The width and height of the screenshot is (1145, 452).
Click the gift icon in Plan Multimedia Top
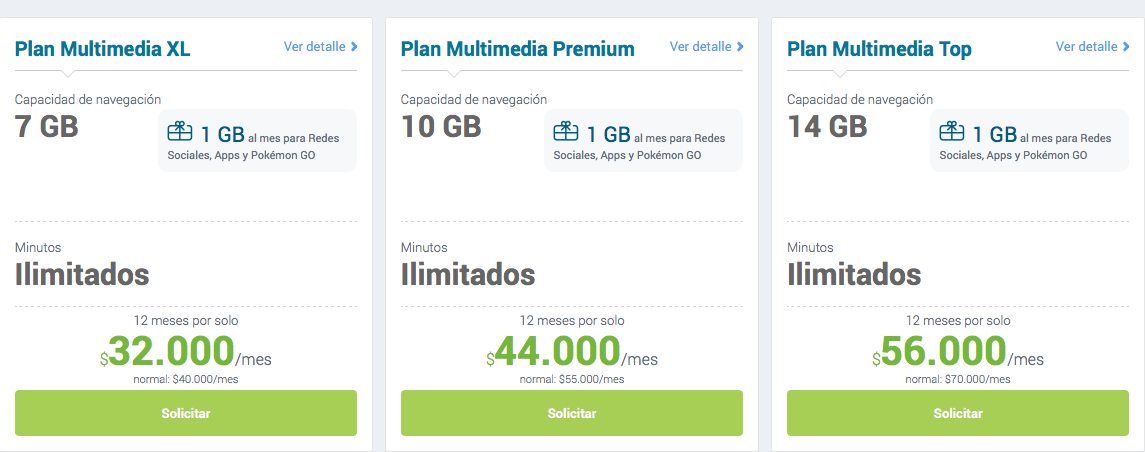(x=951, y=132)
